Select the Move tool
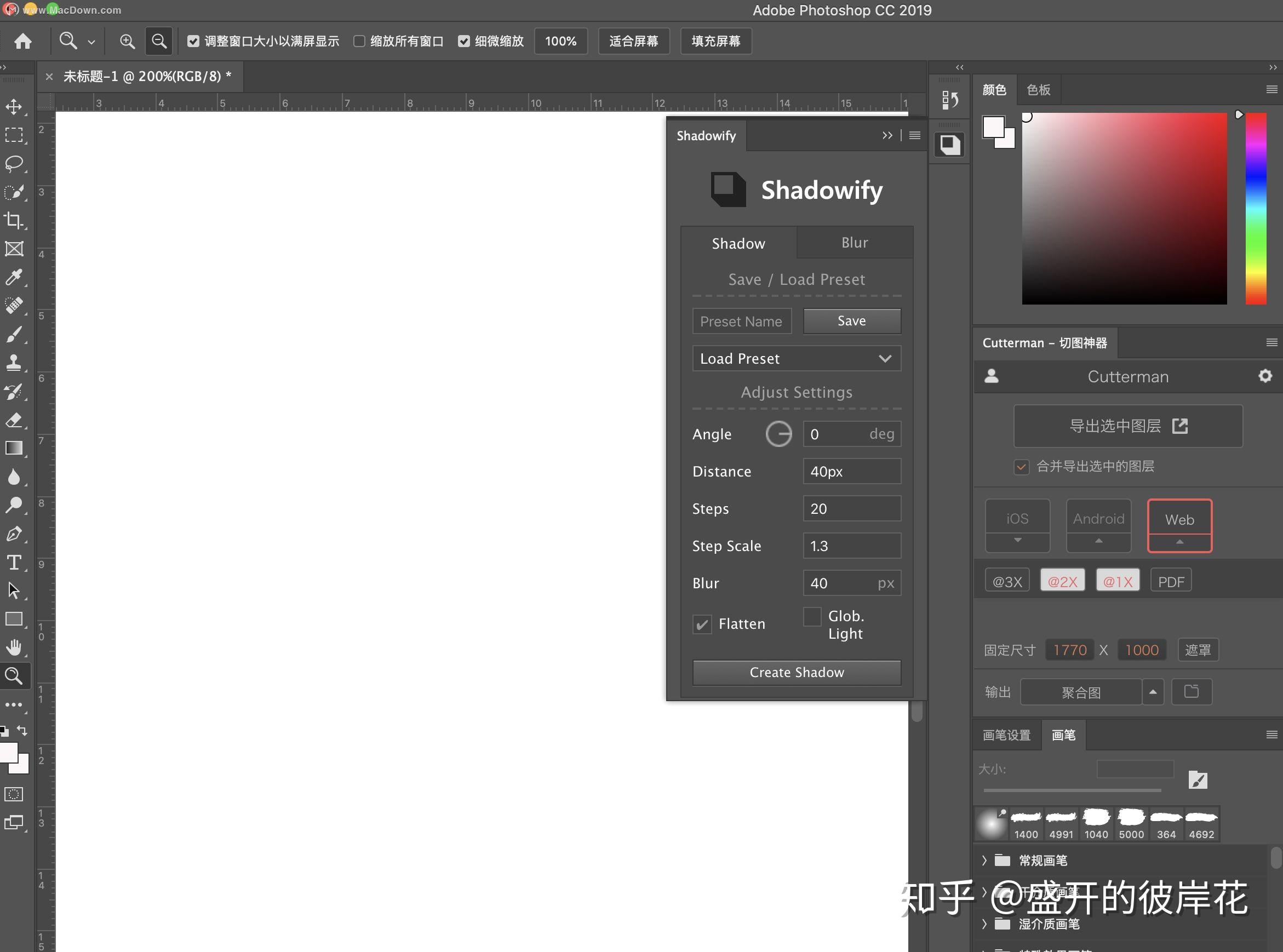1283x952 pixels. pos(15,107)
